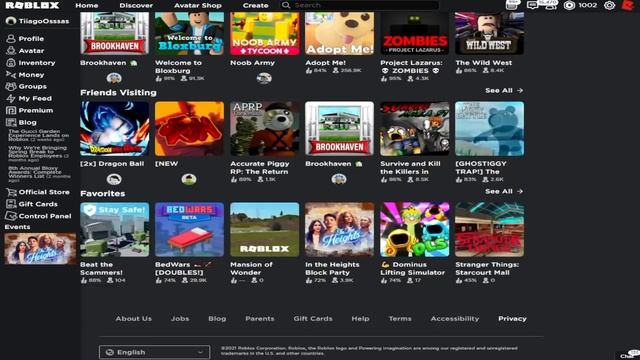
Task: Open the About Us footer link
Action: pyautogui.click(x=133, y=318)
